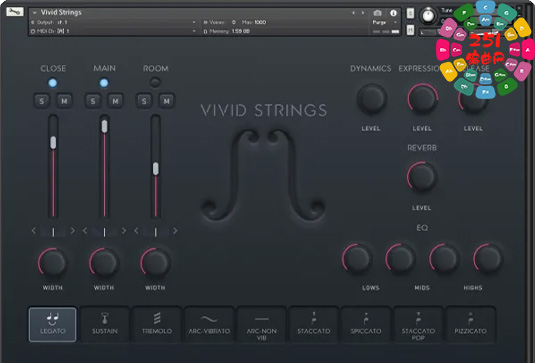Mute the Main mic channel
This screenshot has height=363, width=535.
pyautogui.click(x=115, y=101)
